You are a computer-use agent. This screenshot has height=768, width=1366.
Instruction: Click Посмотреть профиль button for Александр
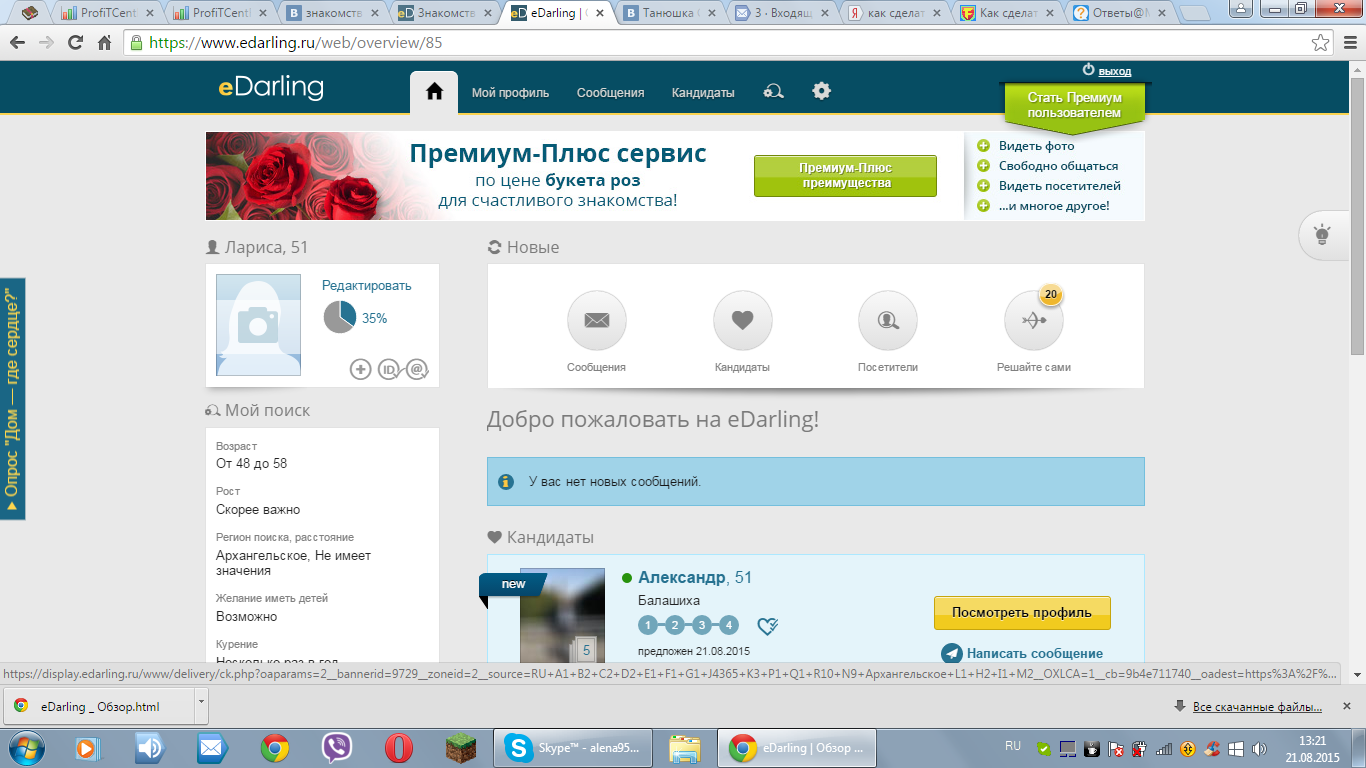1022,612
